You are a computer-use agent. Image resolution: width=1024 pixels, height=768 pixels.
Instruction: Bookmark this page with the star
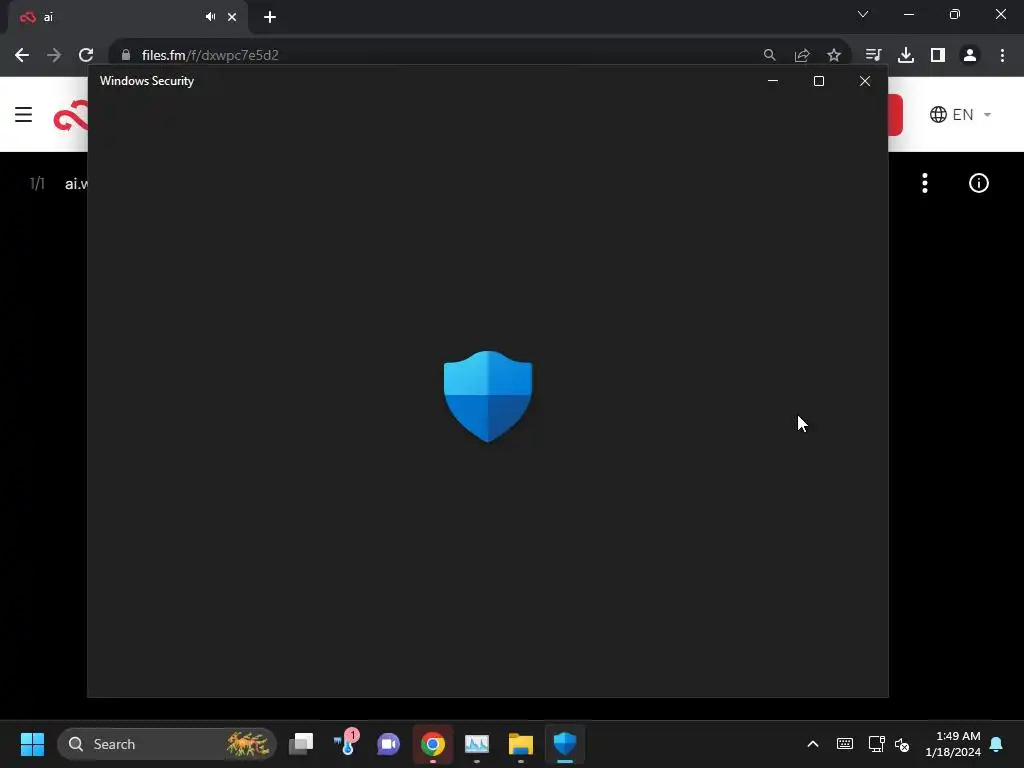click(x=834, y=56)
